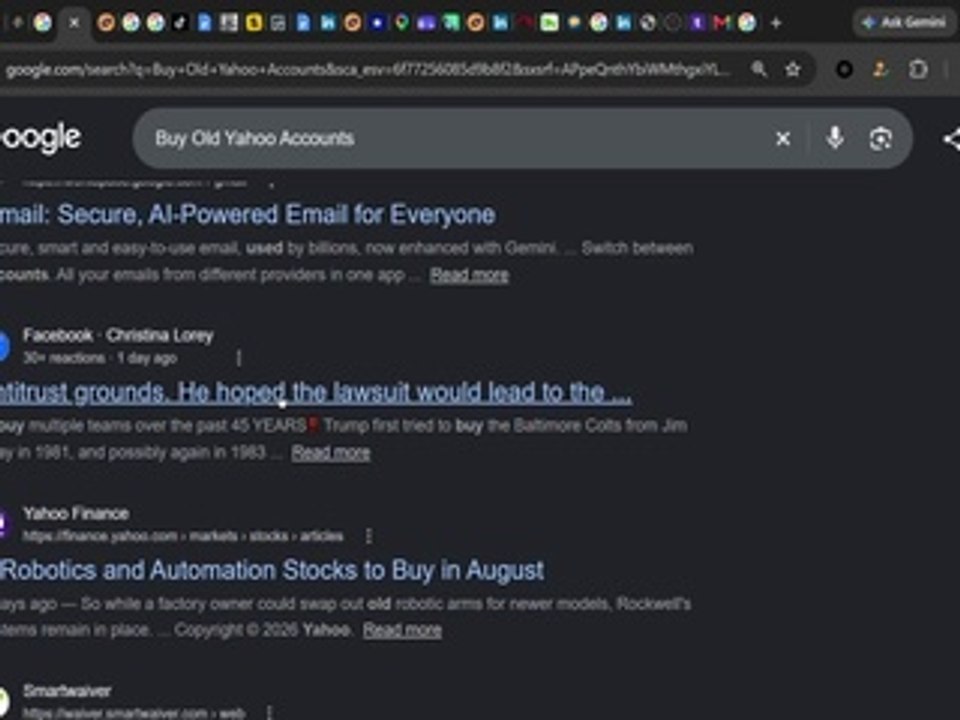Screen dimensions: 960x720
Task: Click the waiver.smartwaiver.com breadcrumb URL
Action: pos(134,713)
